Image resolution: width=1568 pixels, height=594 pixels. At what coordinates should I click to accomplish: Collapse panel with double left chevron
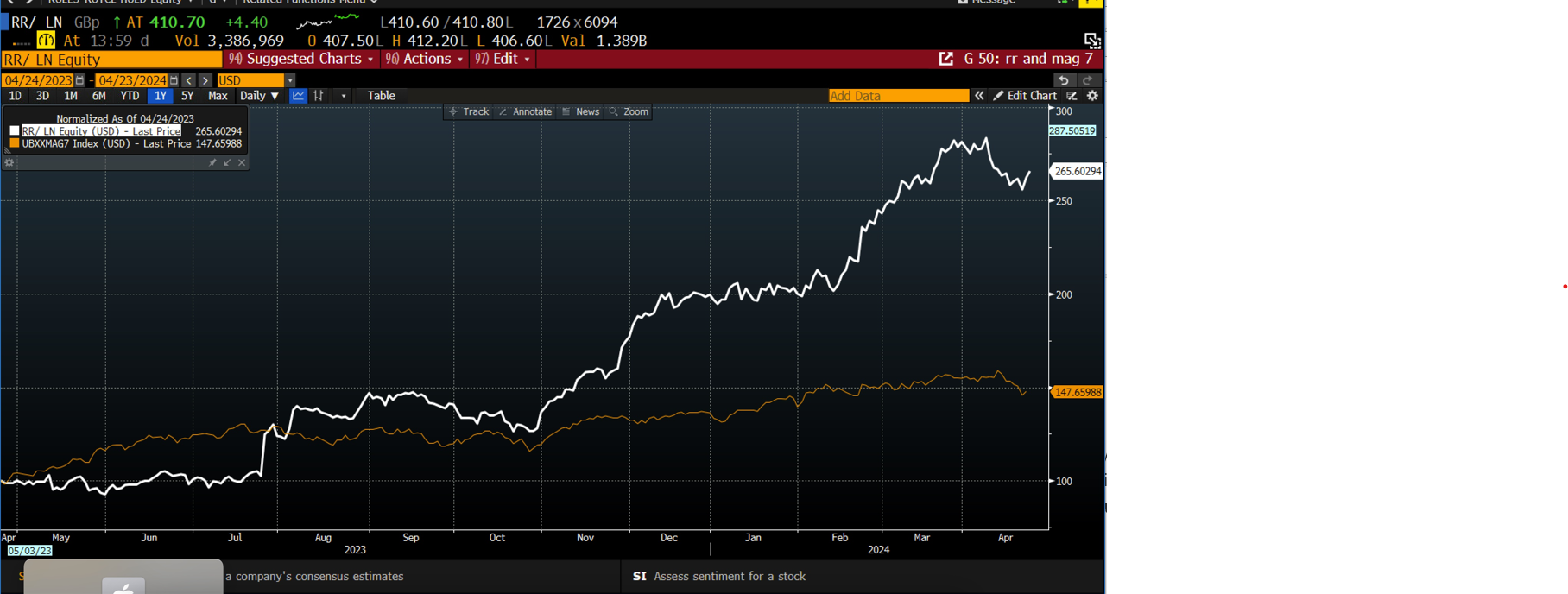(979, 96)
